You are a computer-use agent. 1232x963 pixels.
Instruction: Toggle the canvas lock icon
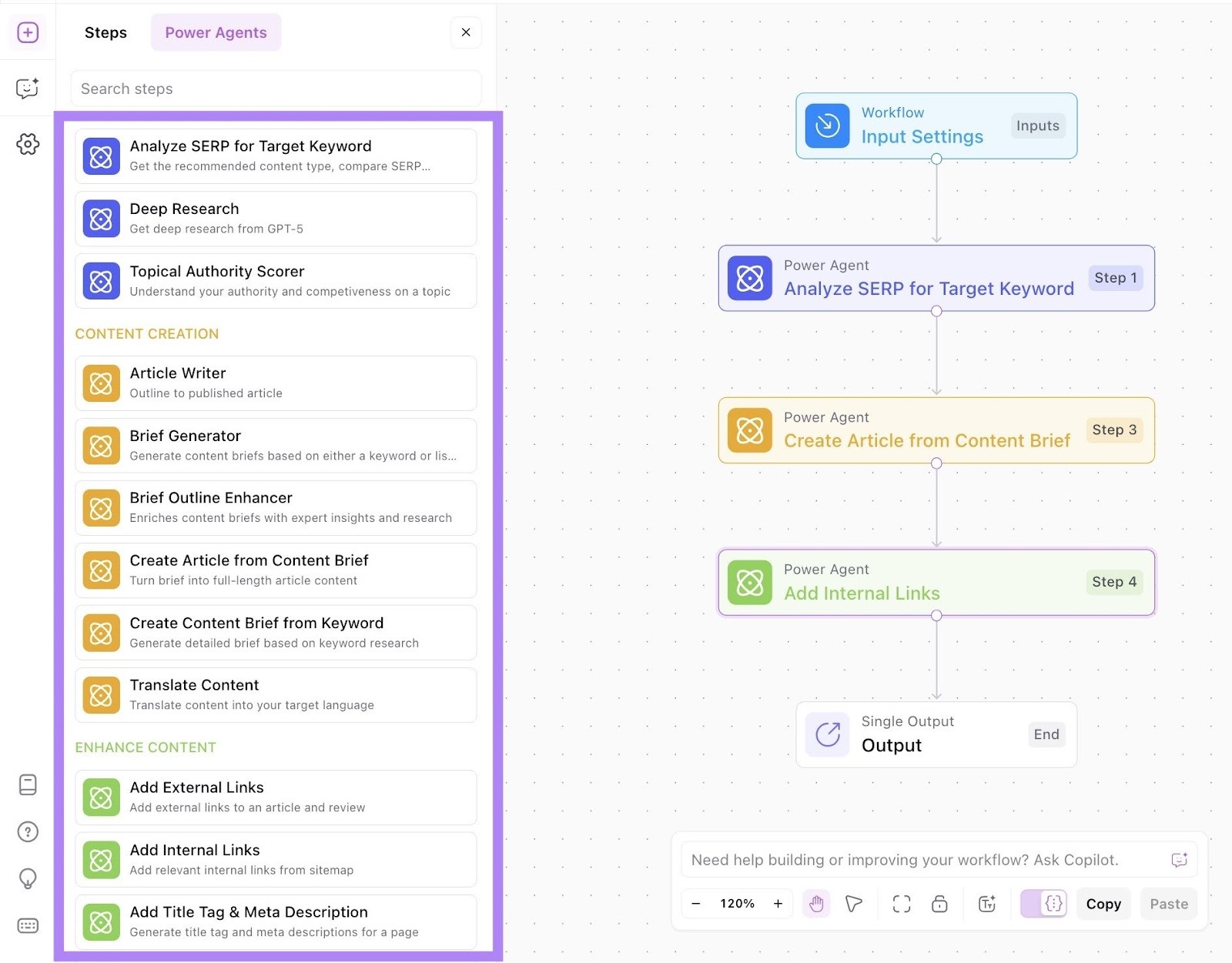click(x=939, y=904)
